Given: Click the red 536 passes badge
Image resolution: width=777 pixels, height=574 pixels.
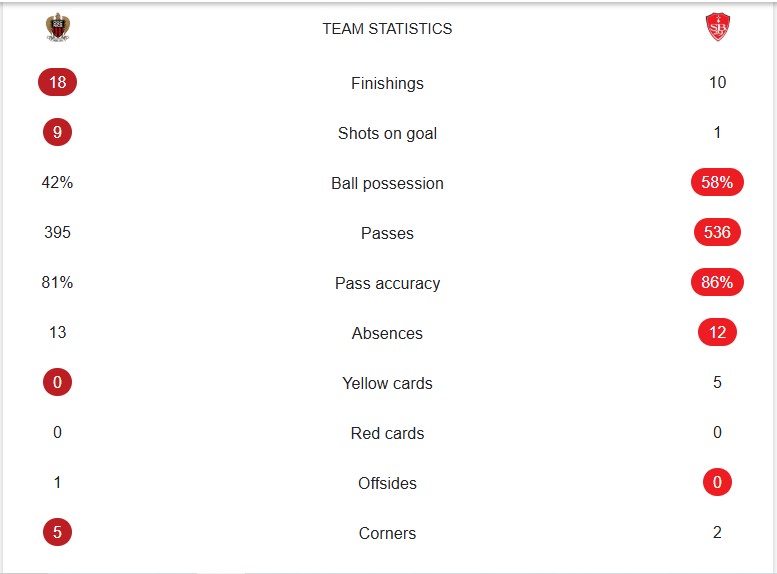Looking at the screenshot, I should click(717, 232).
